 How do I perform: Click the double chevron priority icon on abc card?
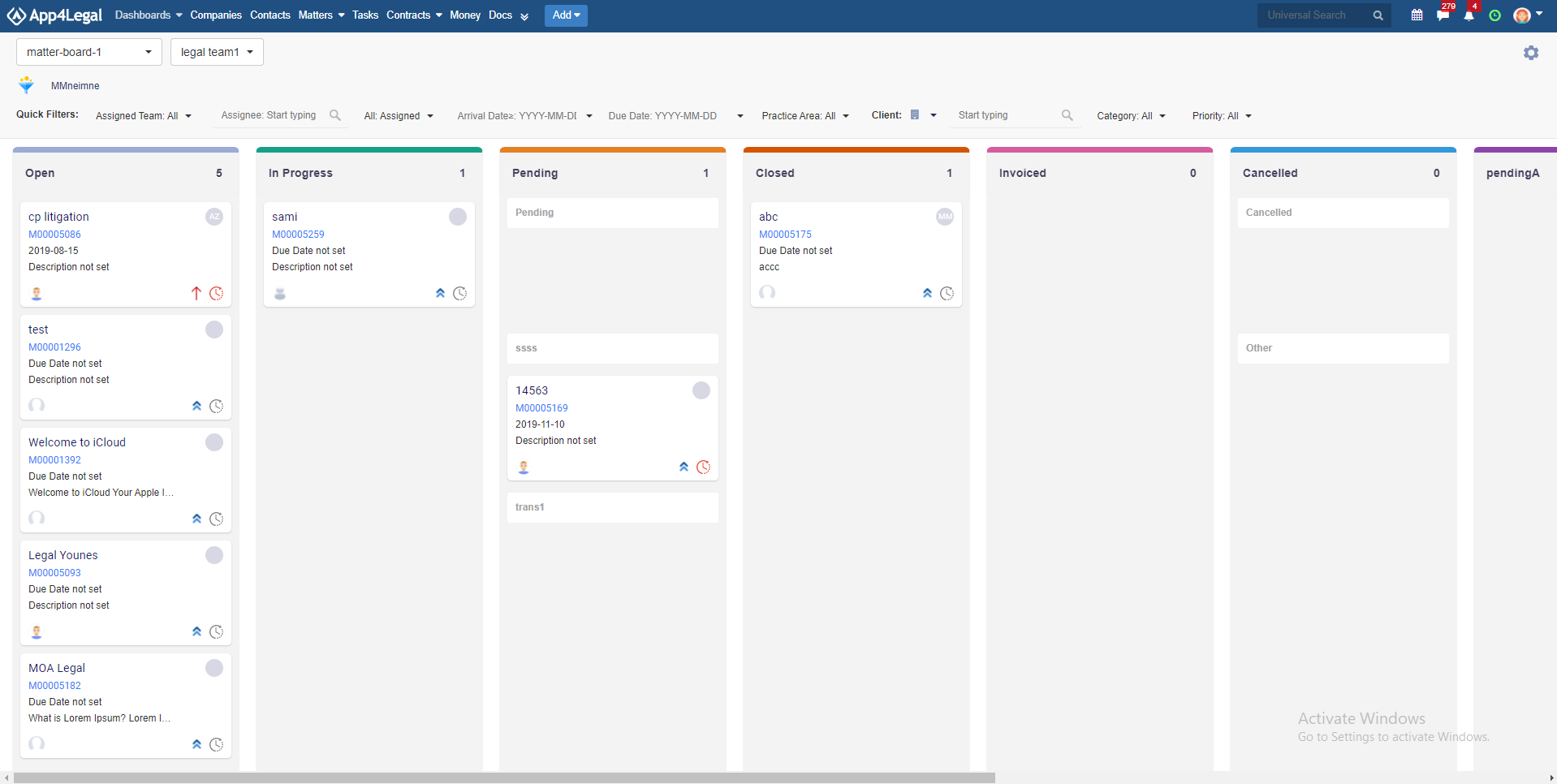(926, 293)
